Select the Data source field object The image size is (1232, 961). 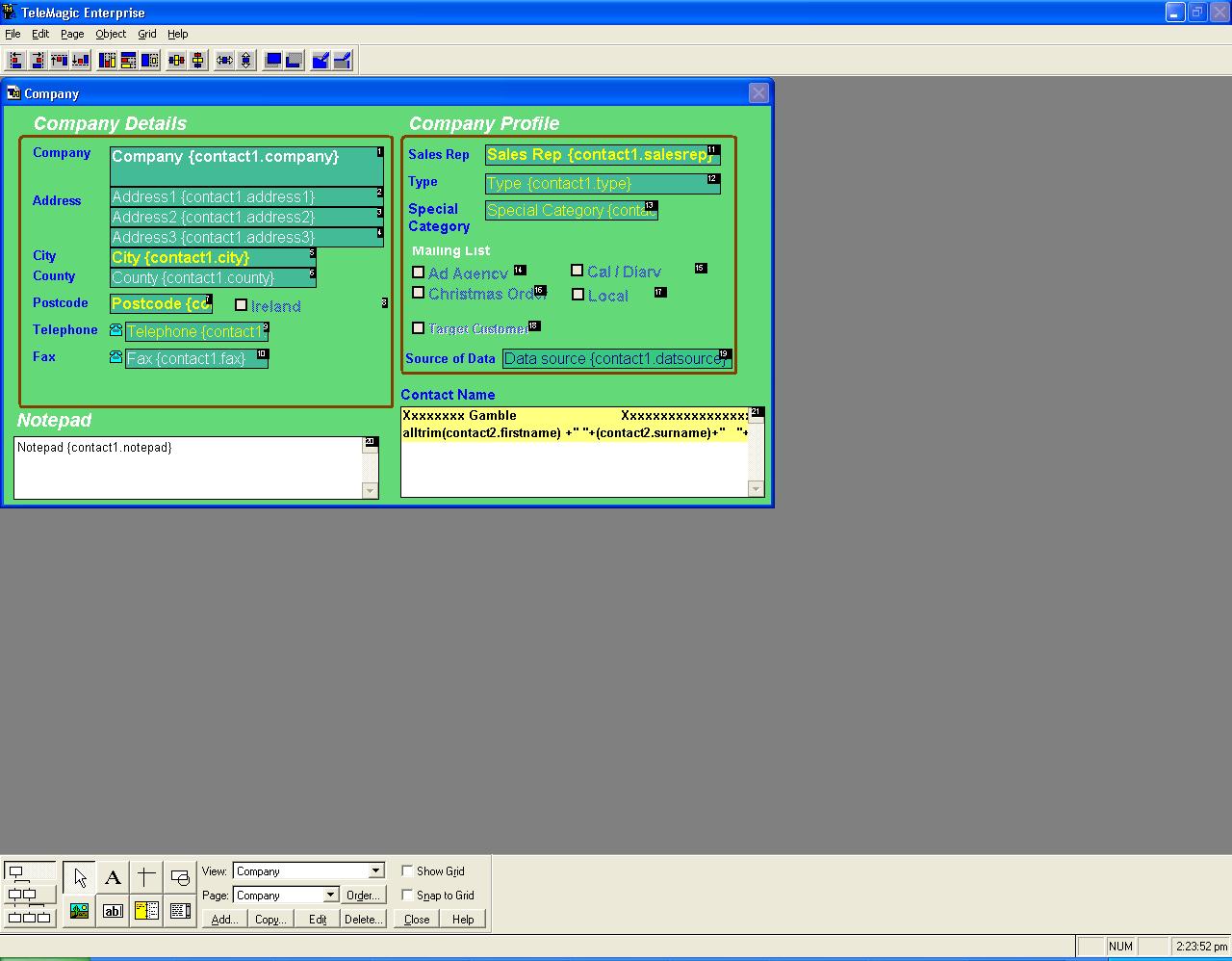[x=617, y=358]
